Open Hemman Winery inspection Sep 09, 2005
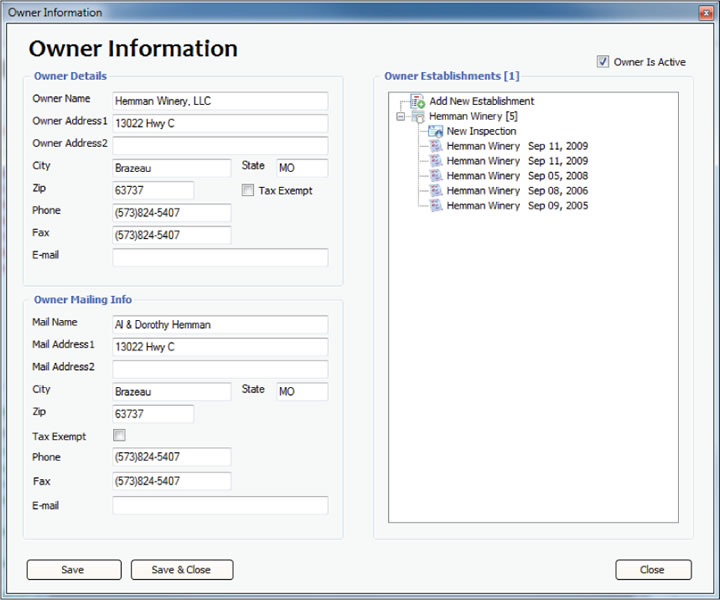The height and width of the screenshot is (600, 720). (x=517, y=206)
